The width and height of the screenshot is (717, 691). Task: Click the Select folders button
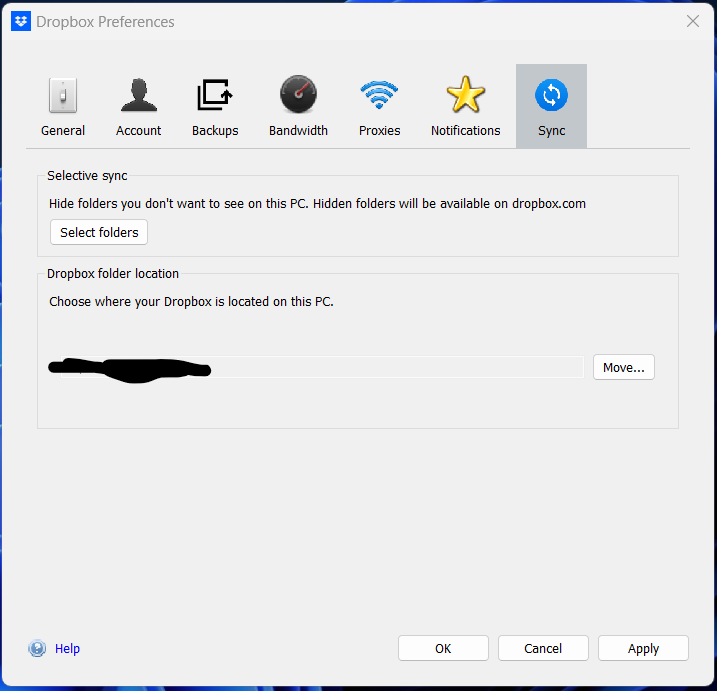[99, 232]
